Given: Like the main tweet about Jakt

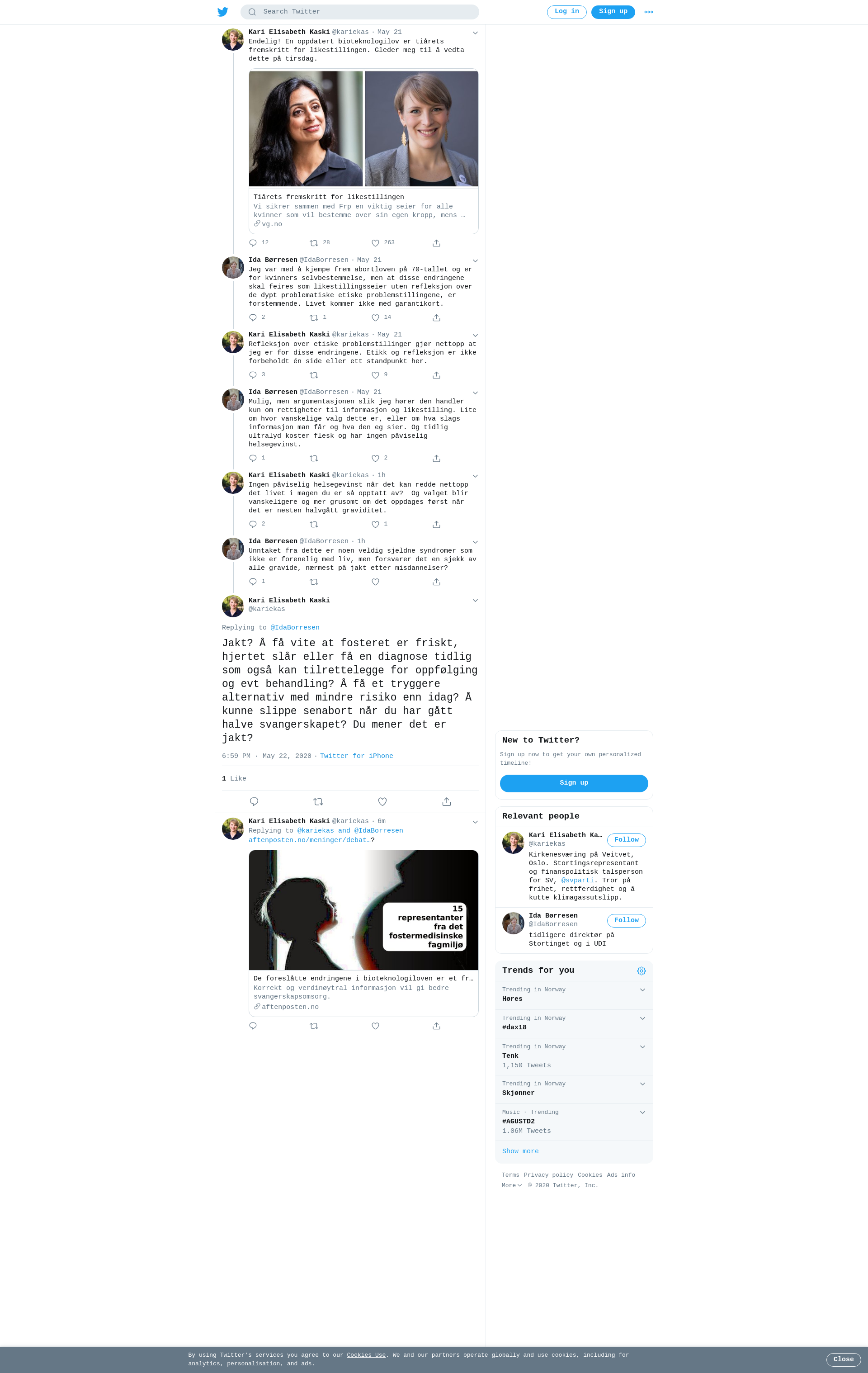Looking at the screenshot, I should tap(382, 802).
